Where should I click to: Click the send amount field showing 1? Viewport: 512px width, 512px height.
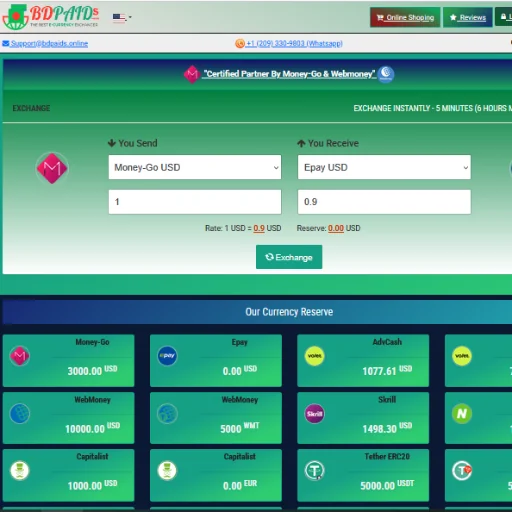coord(195,202)
